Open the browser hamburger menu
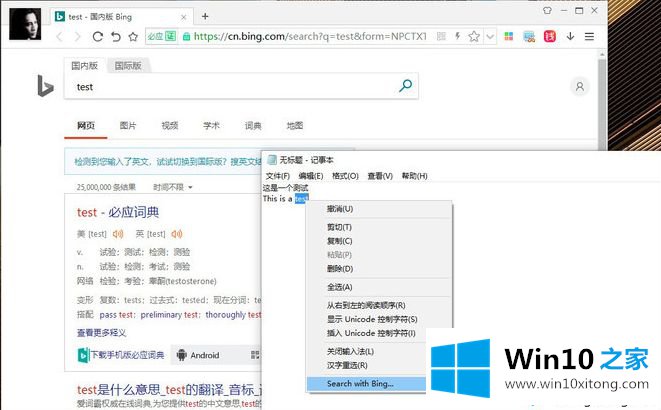 pos(589,37)
